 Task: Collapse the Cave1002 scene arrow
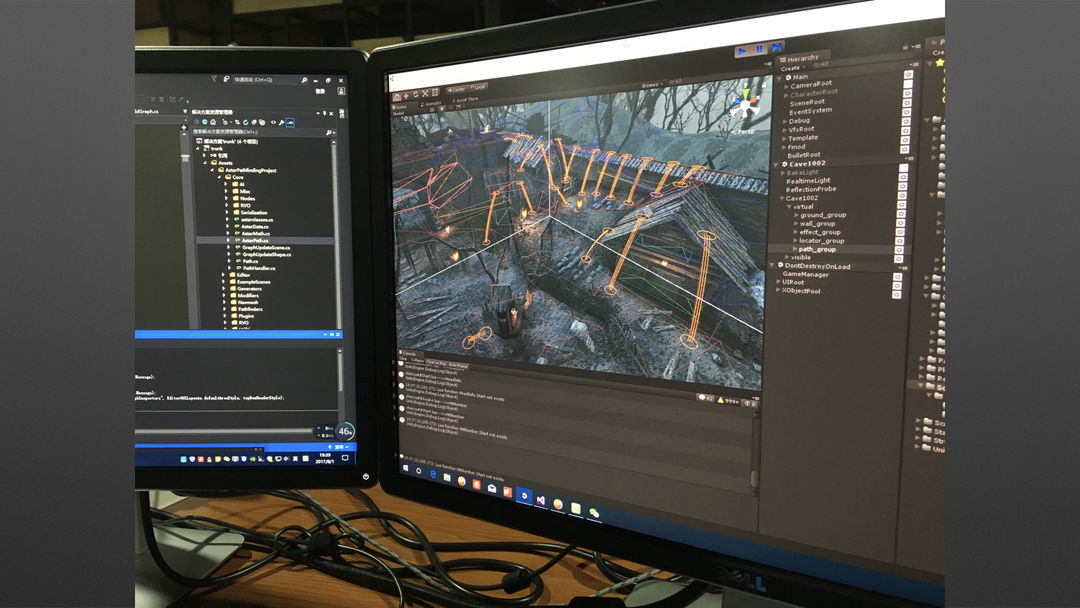point(778,165)
